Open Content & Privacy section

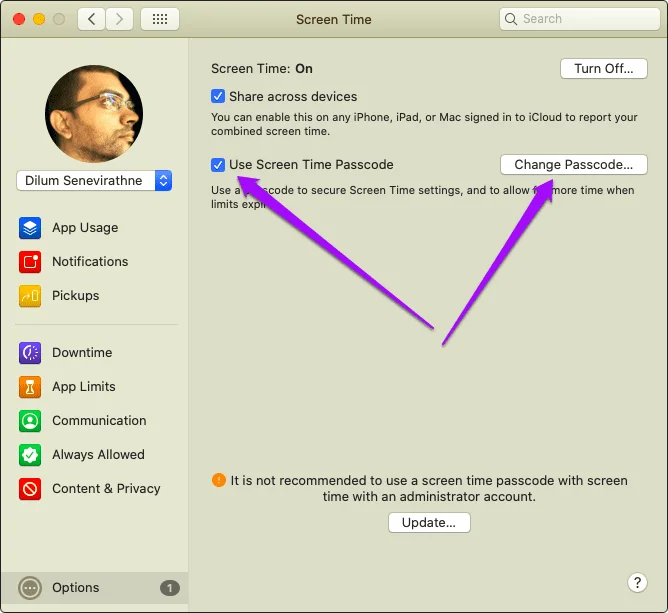coord(106,489)
